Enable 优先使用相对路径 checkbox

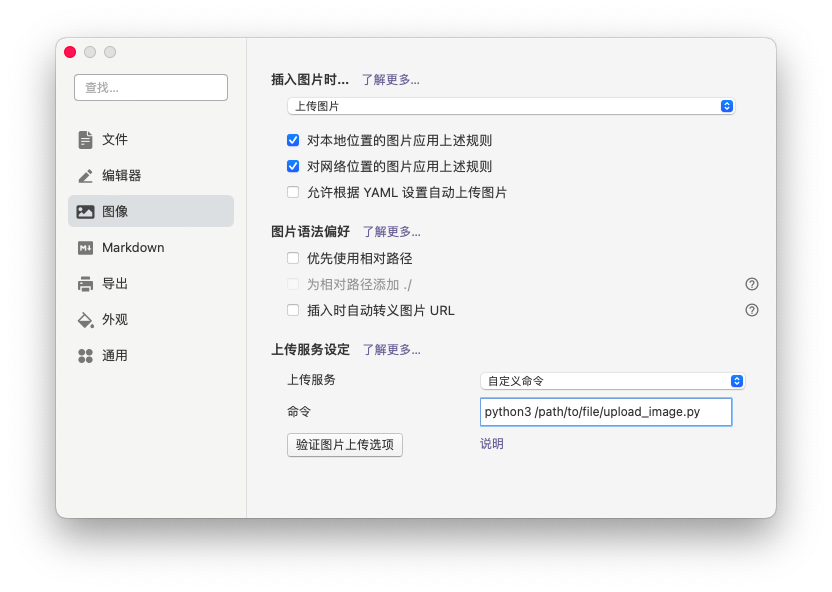click(293, 258)
